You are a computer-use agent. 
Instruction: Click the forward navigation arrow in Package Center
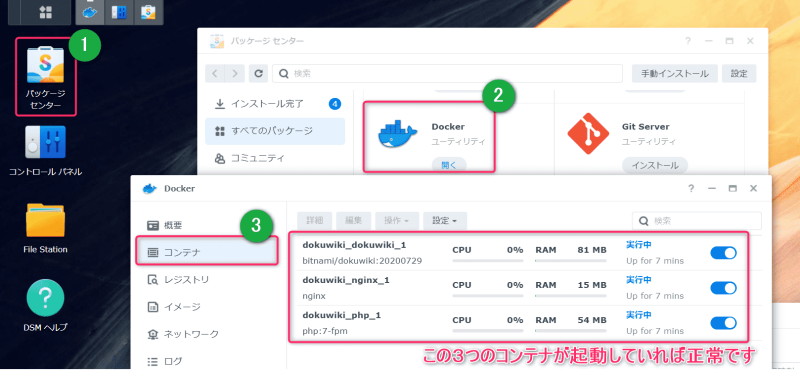(235, 73)
